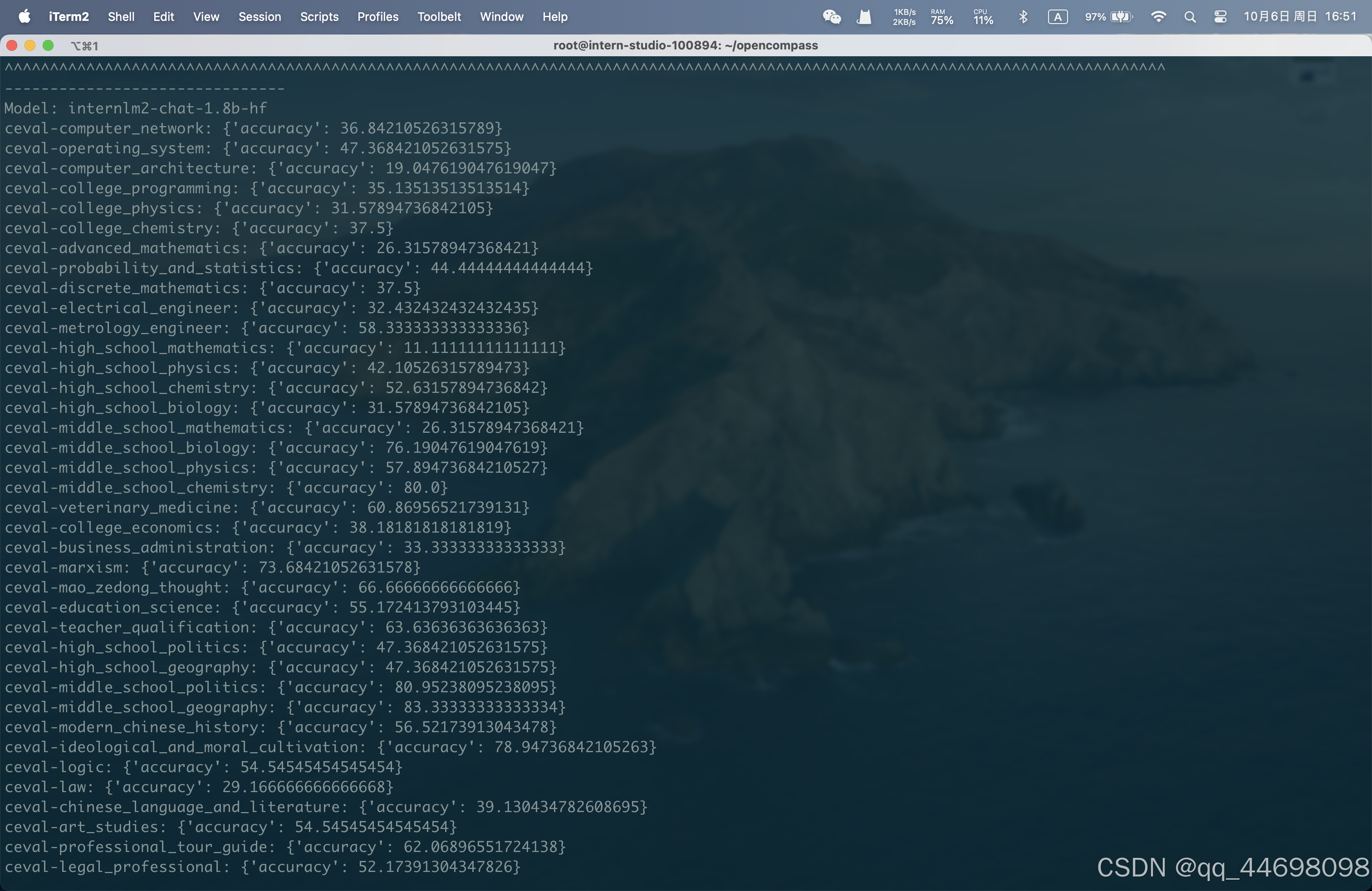Select the ⌥⌘1 terminal tab
Screen dimensions: 1372x891
point(84,45)
